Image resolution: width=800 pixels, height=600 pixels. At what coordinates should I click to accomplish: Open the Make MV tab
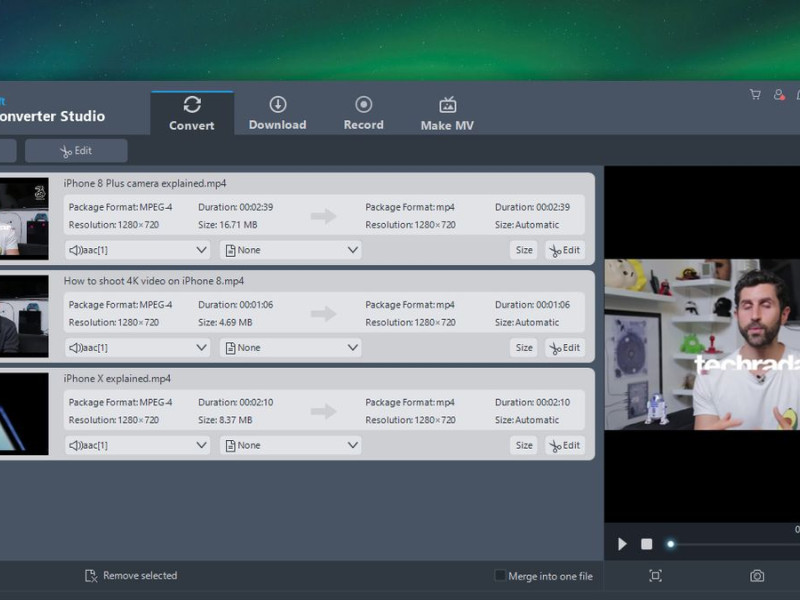[x=447, y=113]
